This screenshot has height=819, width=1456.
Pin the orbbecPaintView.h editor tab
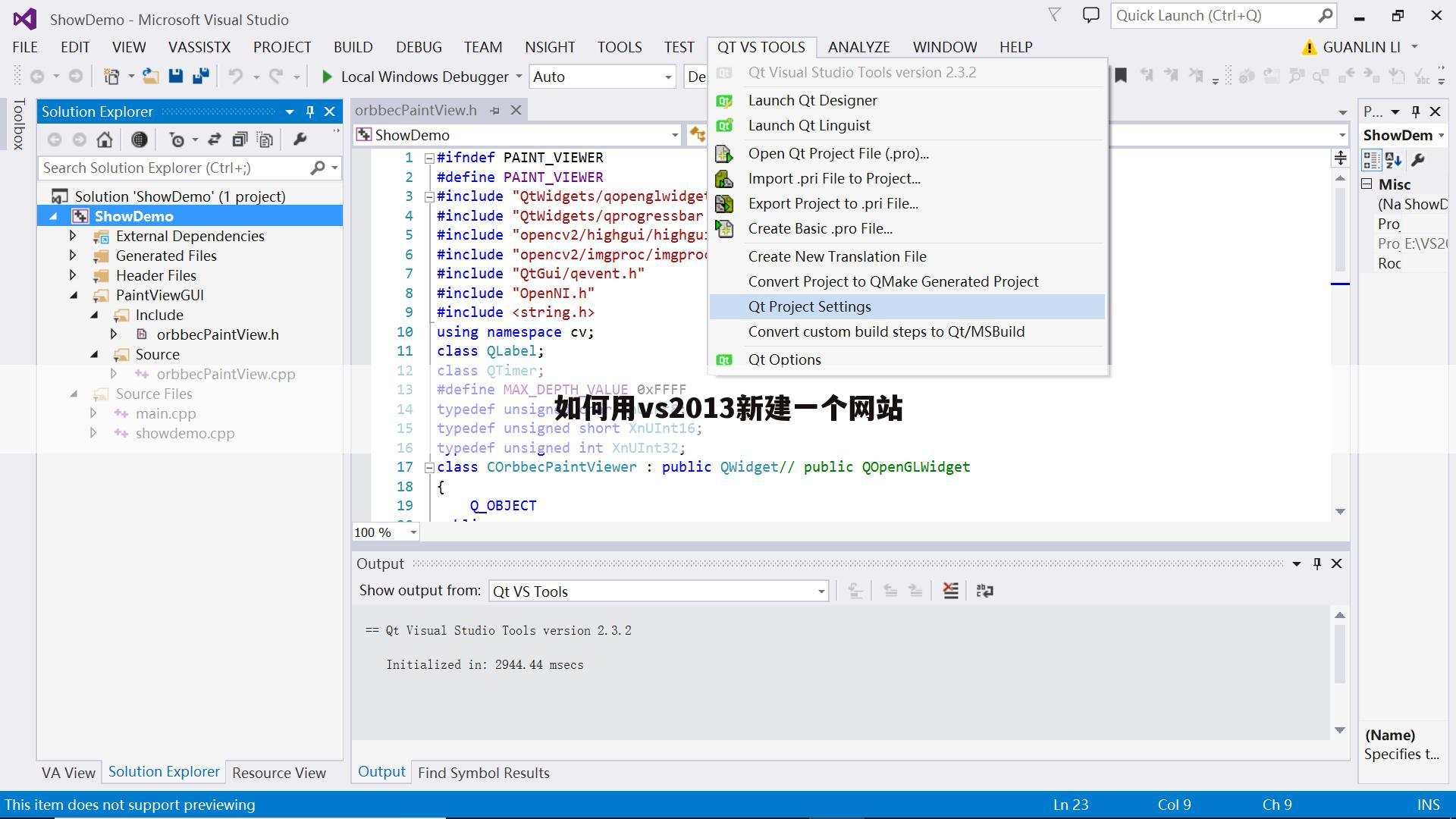coord(494,111)
